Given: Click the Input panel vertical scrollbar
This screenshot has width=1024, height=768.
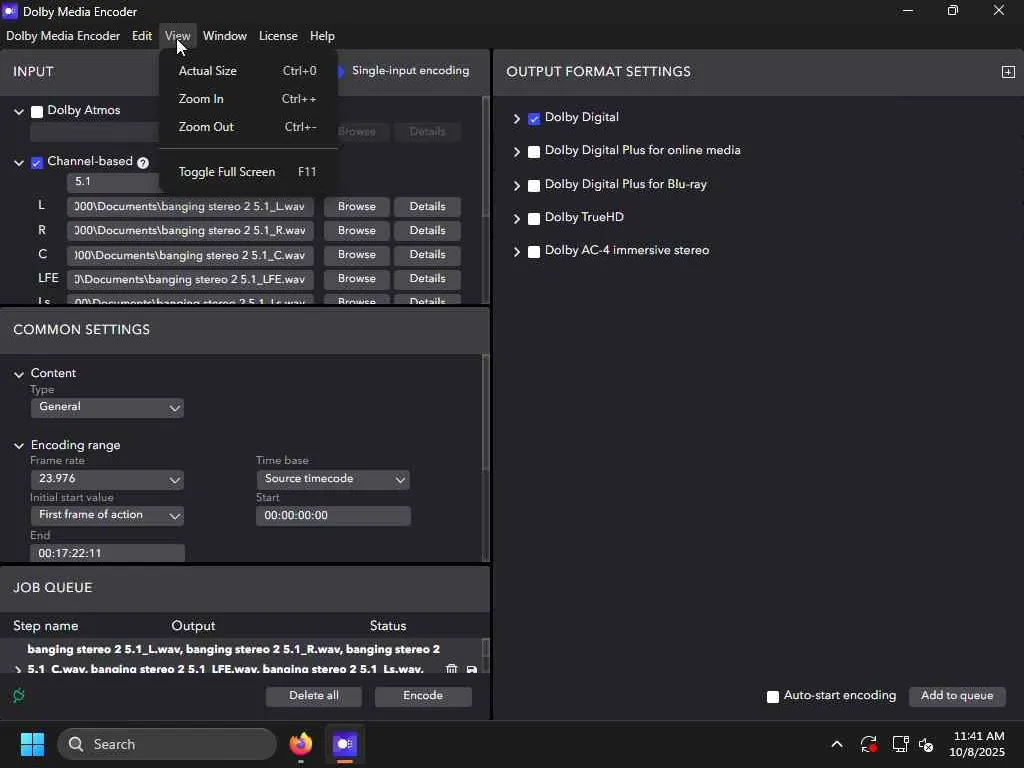Looking at the screenshot, I should point(485,157).
